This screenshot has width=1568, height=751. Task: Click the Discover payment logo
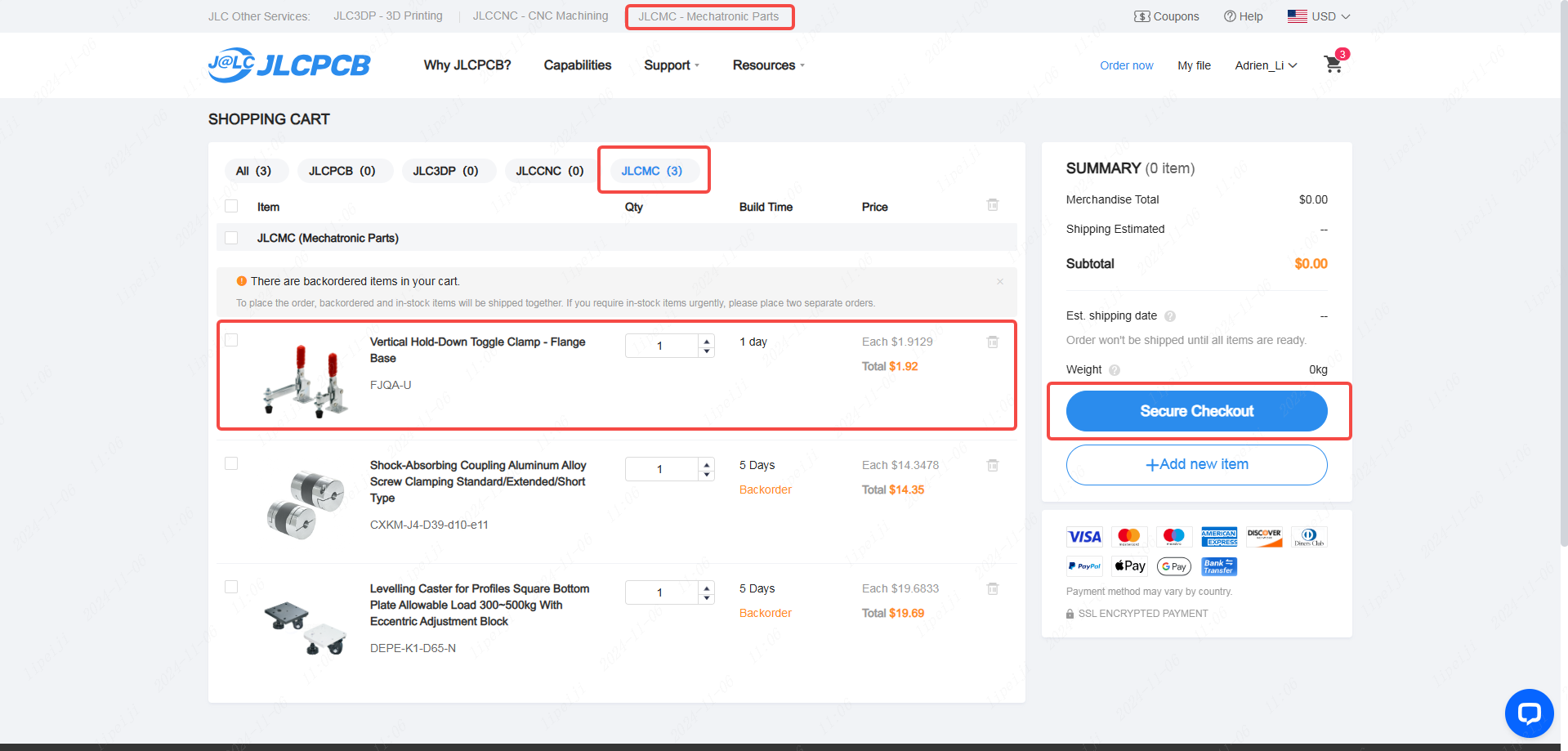pyautogui.click(x=1264, y=537)
